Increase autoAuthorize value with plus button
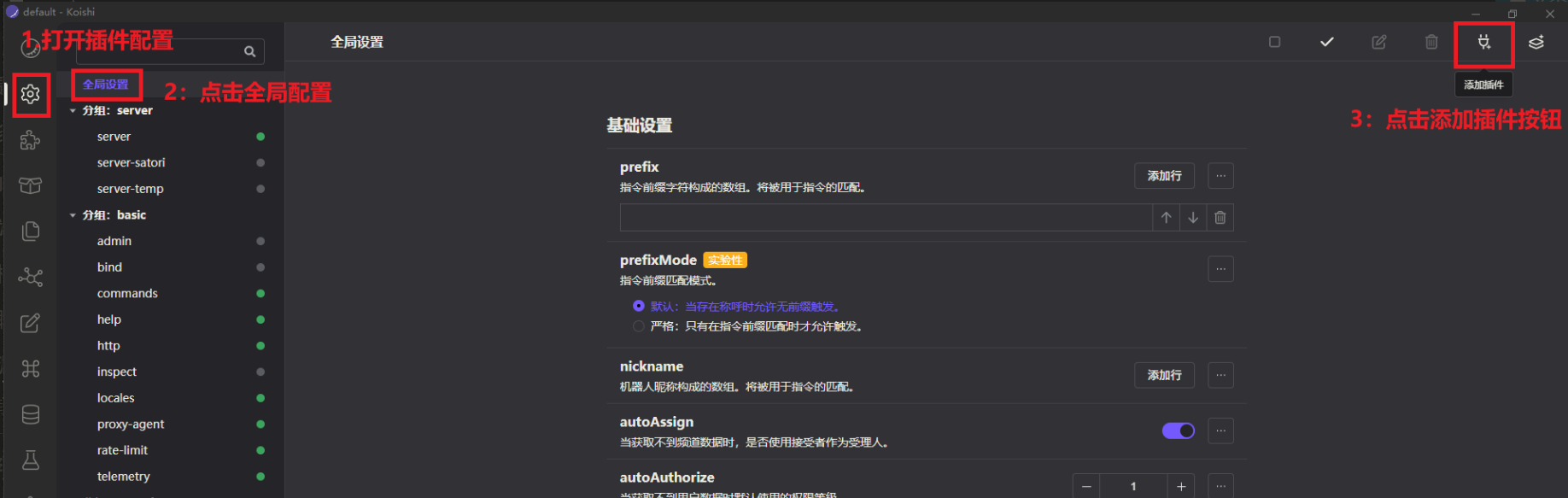1568x498 pixels. (1181, 486)
